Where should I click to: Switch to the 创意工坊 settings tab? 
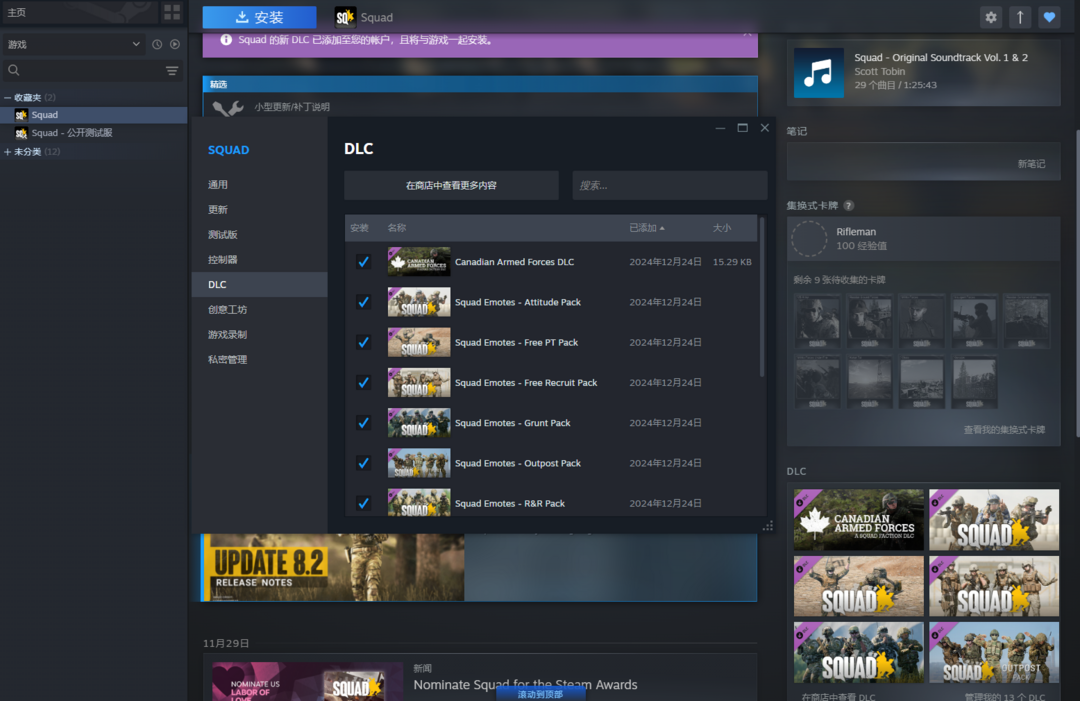[227, 310]
